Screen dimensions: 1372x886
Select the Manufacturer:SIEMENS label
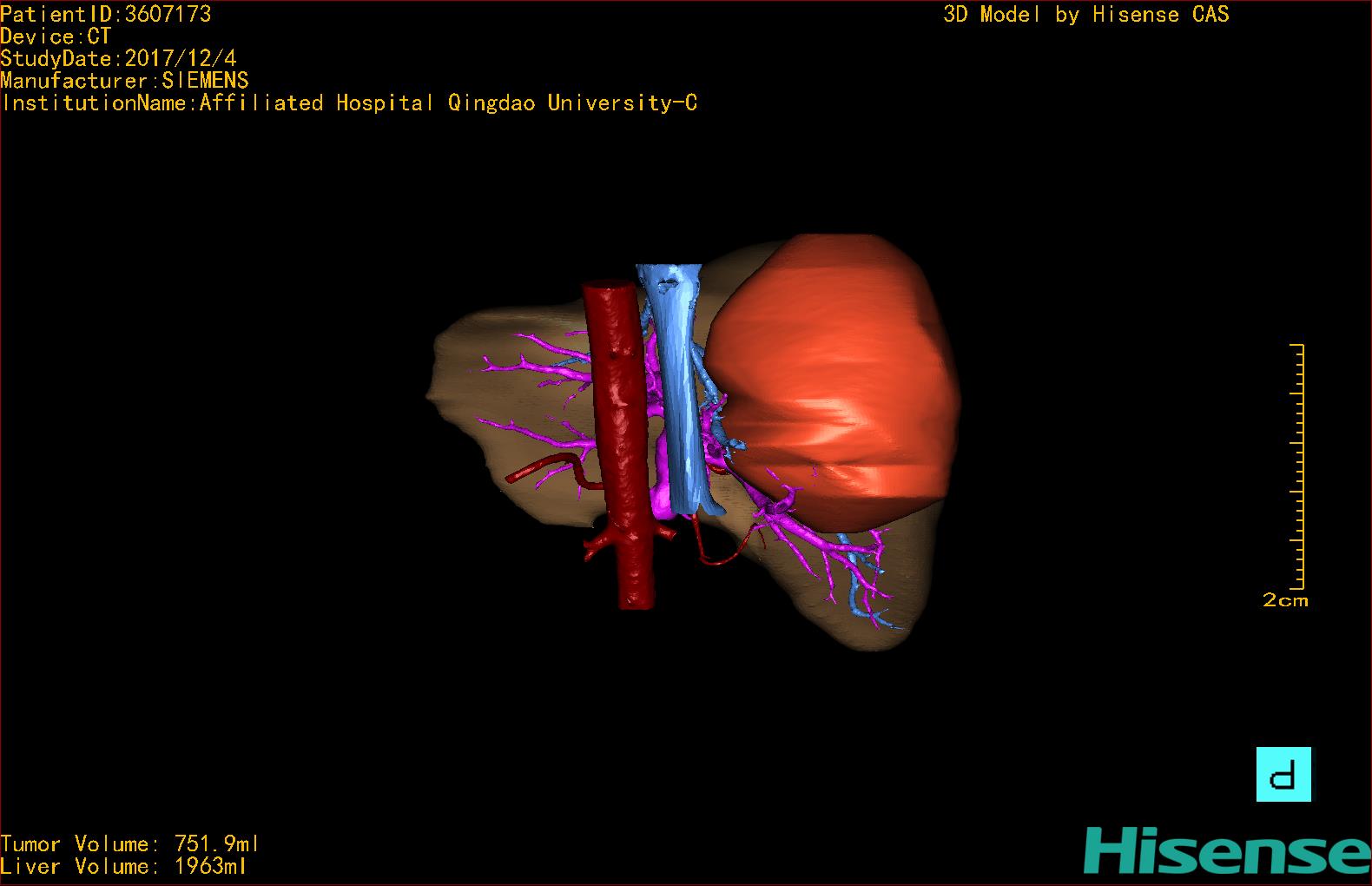124,81
